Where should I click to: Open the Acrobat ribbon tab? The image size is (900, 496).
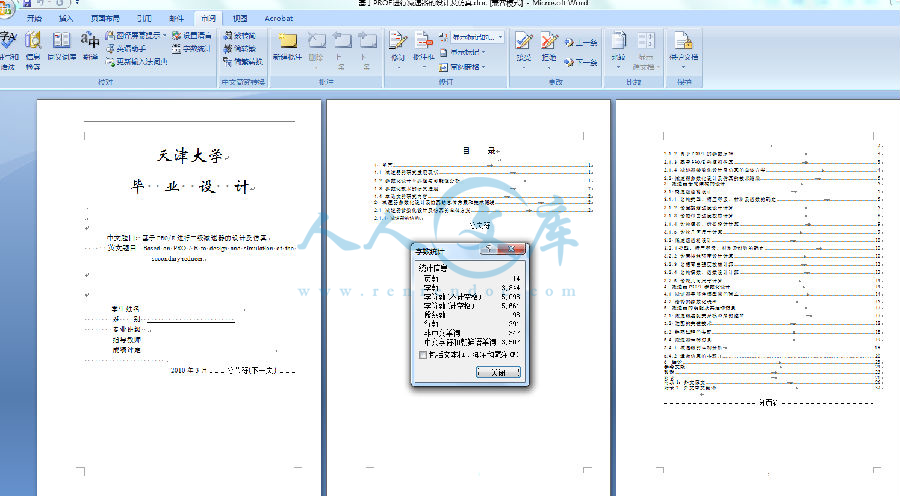(279, 18)
